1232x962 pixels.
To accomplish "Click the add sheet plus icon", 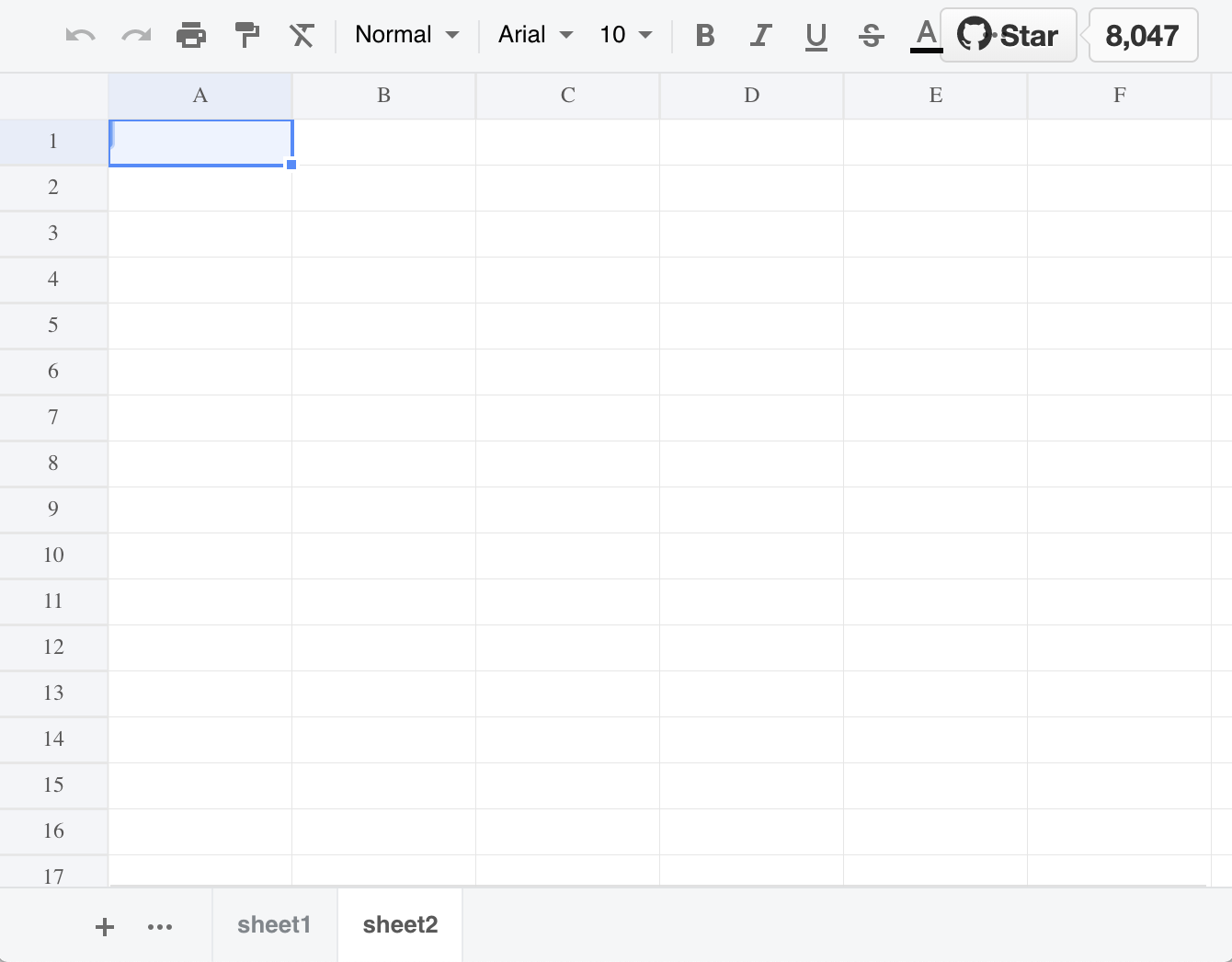I will point(104,926).
